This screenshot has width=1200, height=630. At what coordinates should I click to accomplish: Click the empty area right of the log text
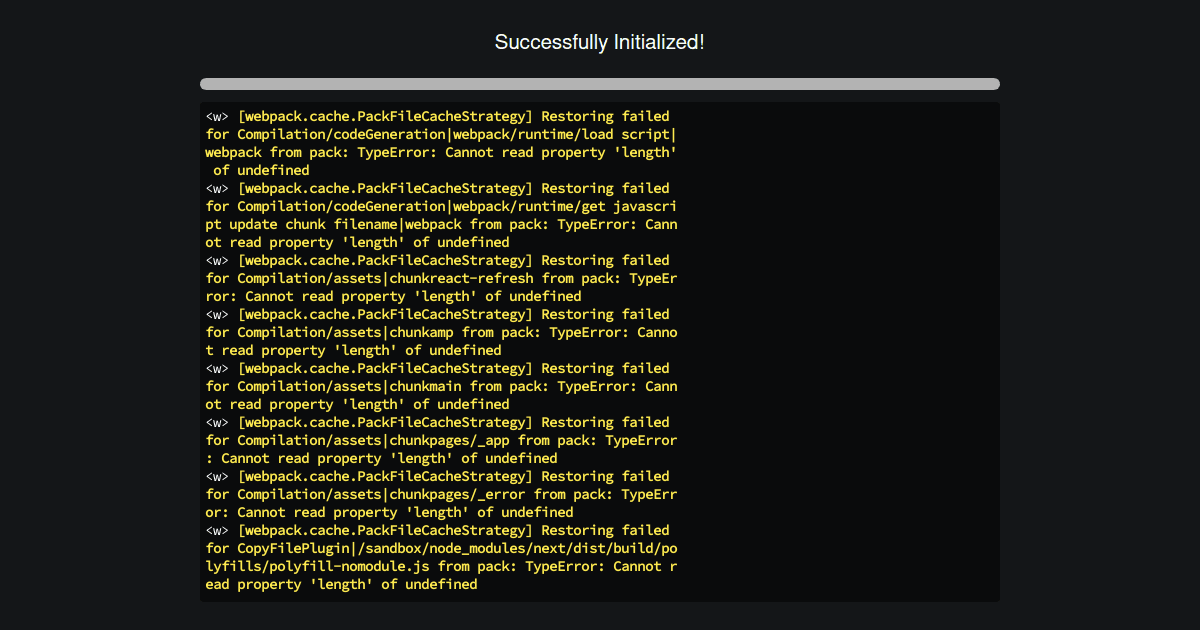pos(840,350)
